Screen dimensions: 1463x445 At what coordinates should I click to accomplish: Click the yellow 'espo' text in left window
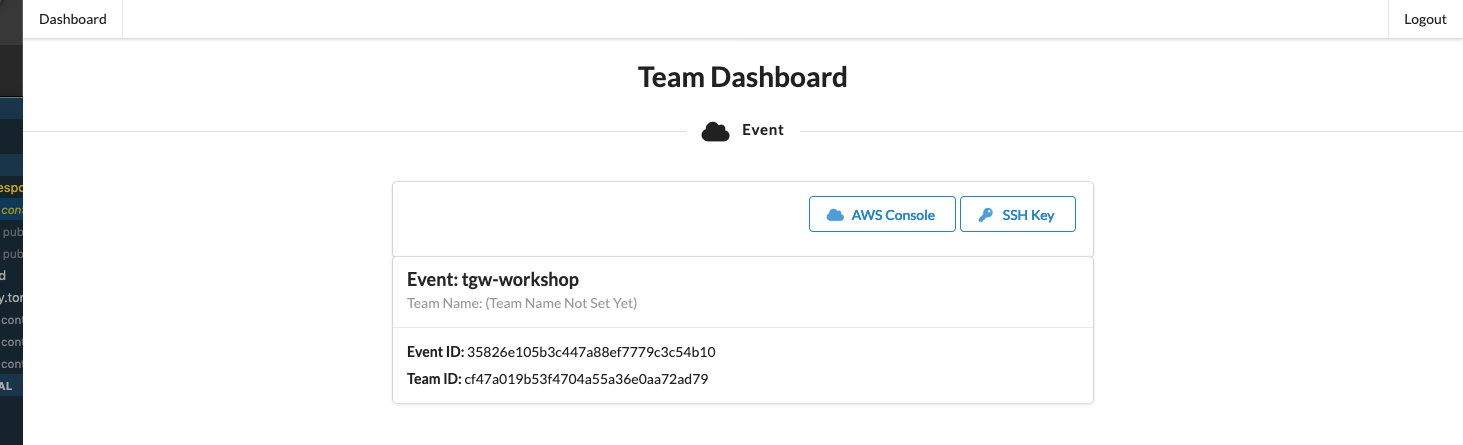(11, 187)
